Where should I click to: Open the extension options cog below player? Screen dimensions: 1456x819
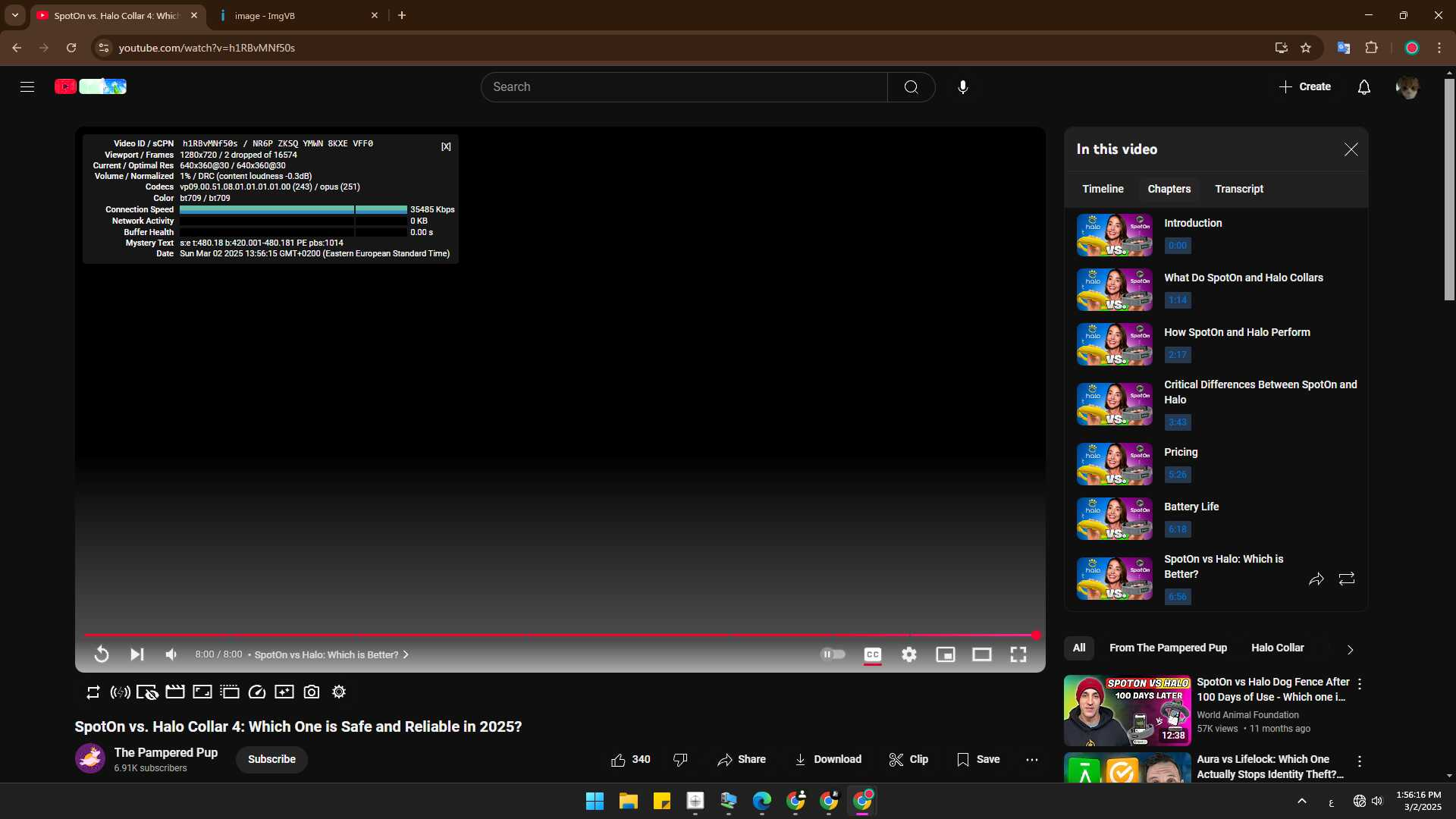click(339, 692)
